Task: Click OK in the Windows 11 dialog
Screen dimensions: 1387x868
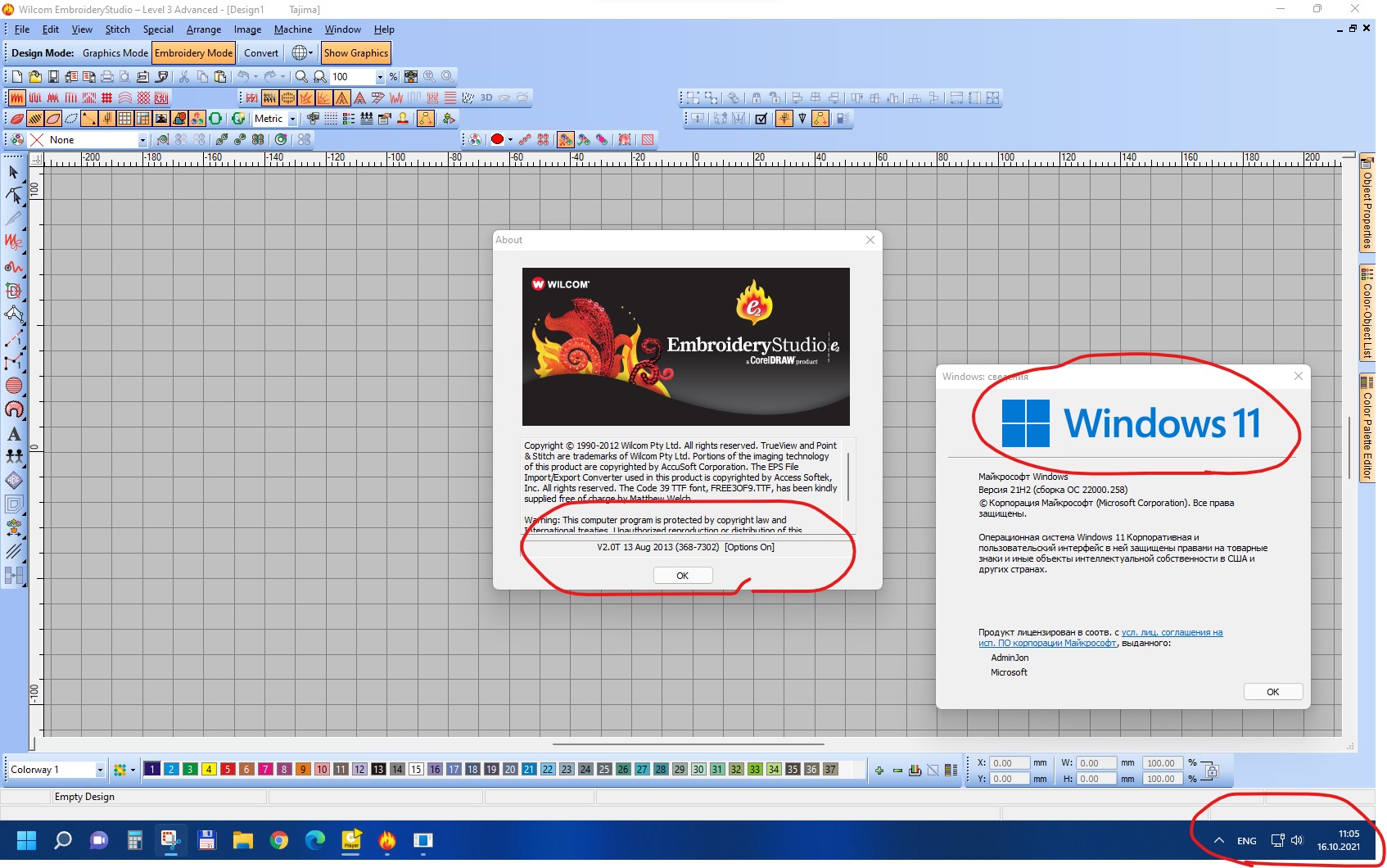Action: click(1273, 692)
